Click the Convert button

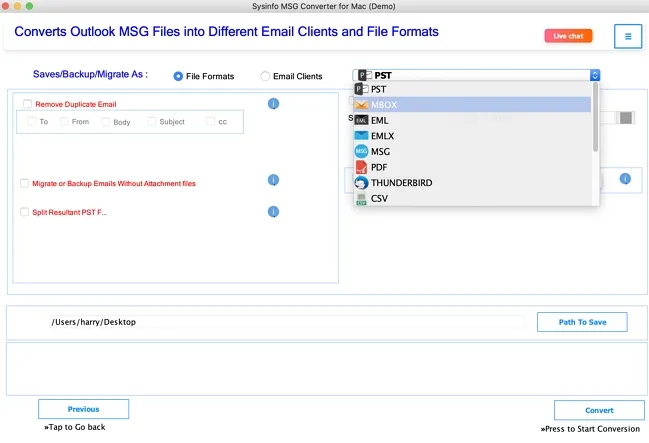[599, 410]
